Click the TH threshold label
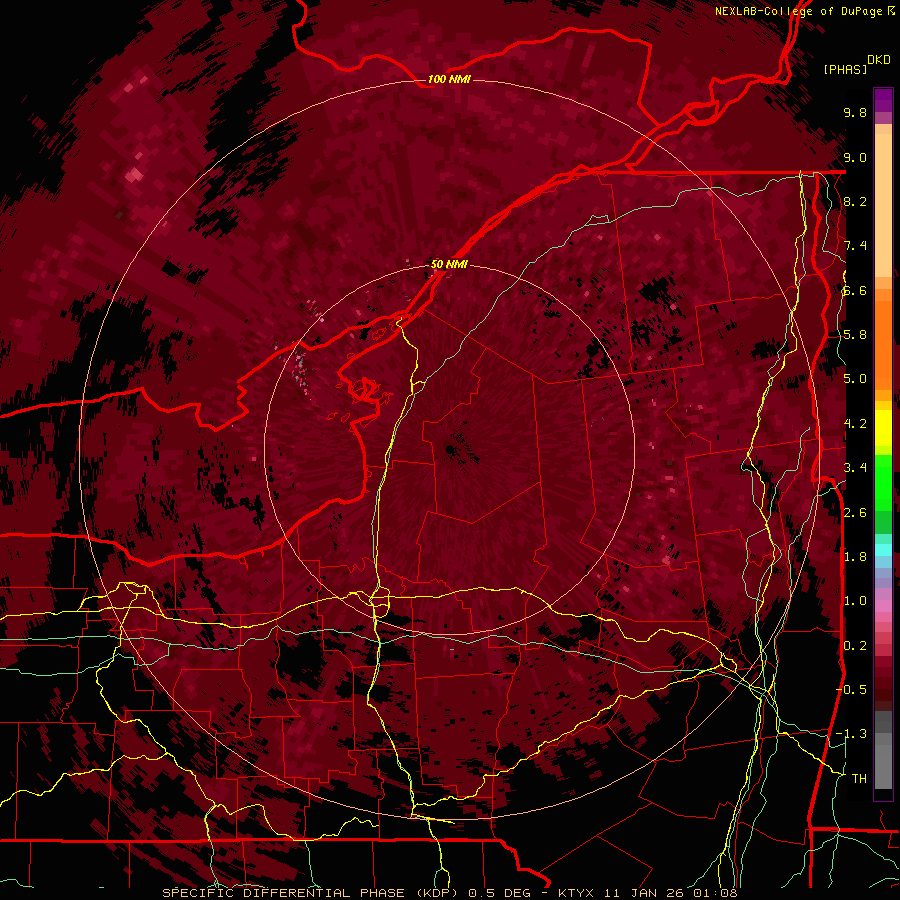900x900 pixels. [x=859, y=779]
